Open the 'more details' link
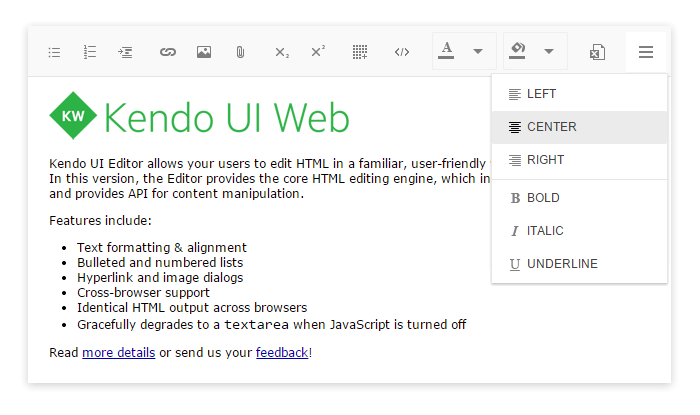 point(119,353)
